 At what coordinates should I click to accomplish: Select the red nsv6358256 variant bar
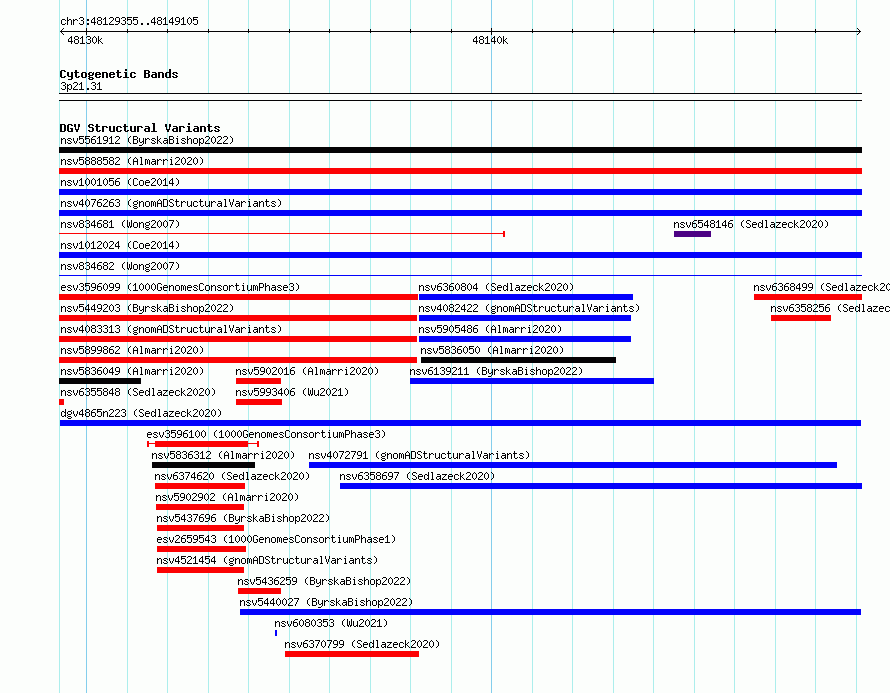(x=801, y=318)
